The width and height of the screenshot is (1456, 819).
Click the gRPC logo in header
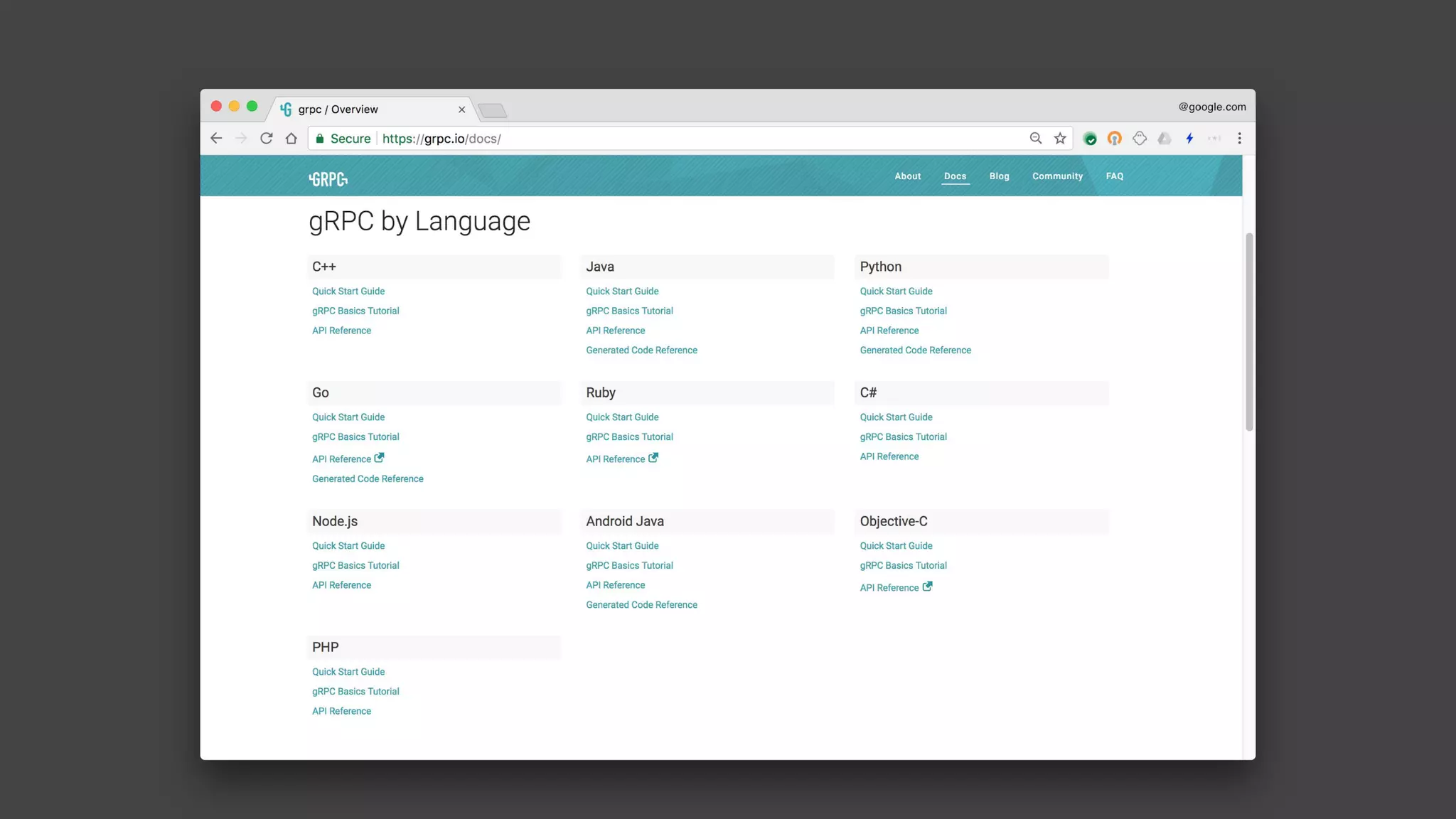328,179
